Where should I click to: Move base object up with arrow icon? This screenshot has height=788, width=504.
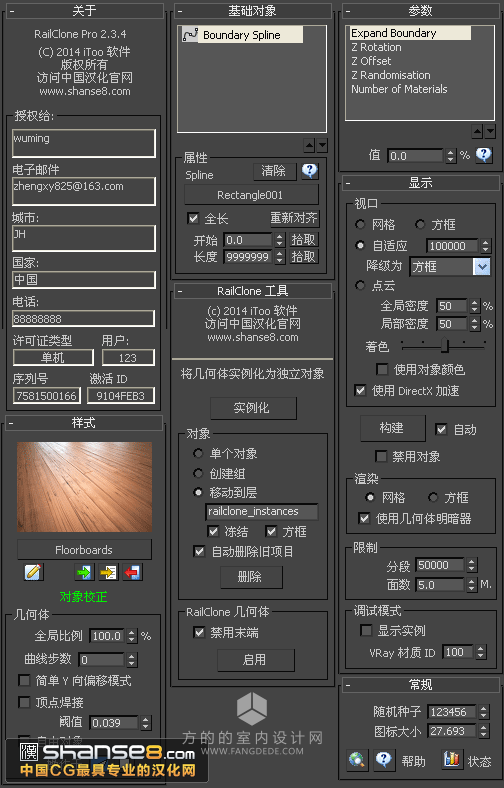(310, 146)
